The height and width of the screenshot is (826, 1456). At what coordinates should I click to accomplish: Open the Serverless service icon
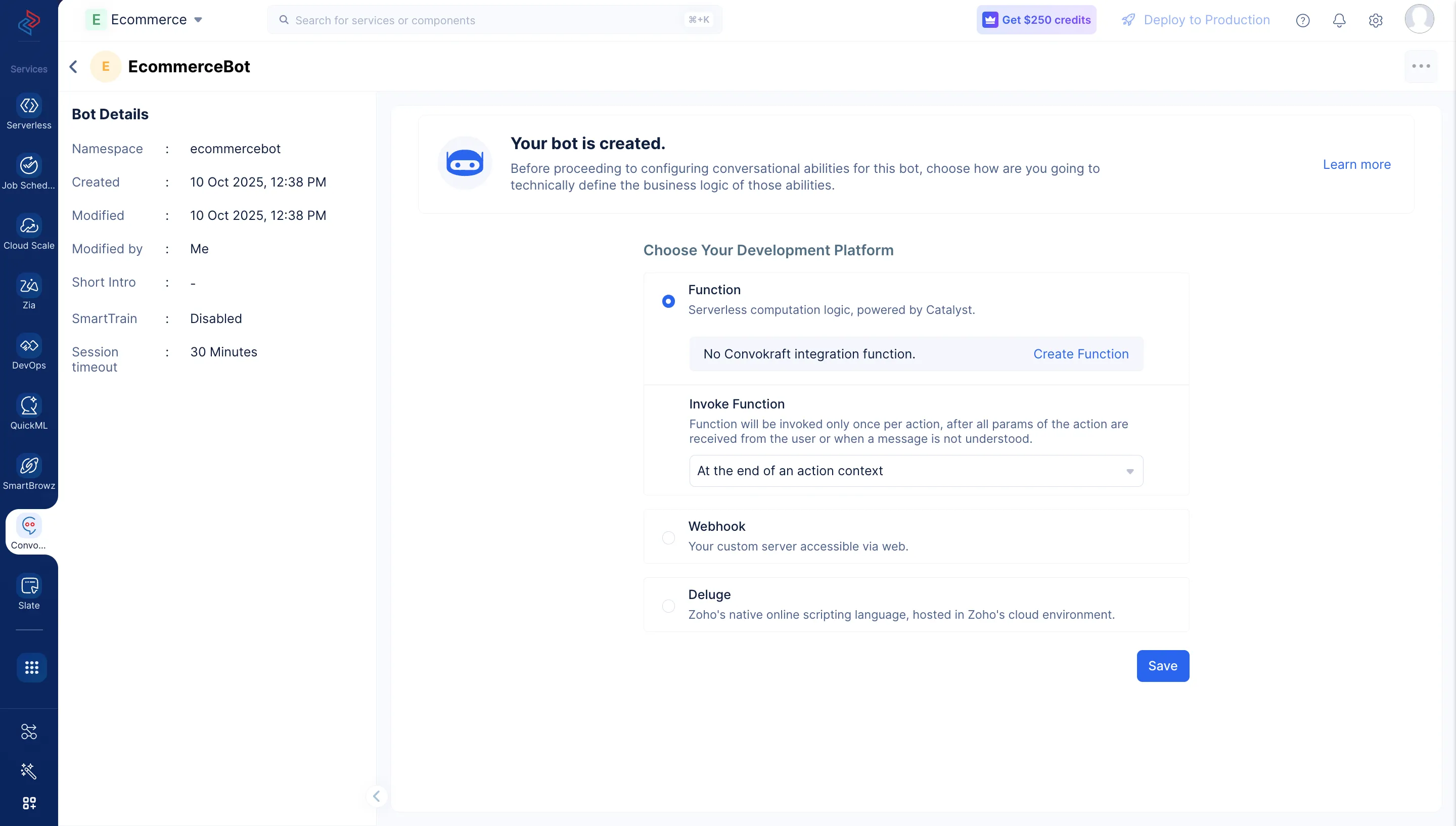29,106
